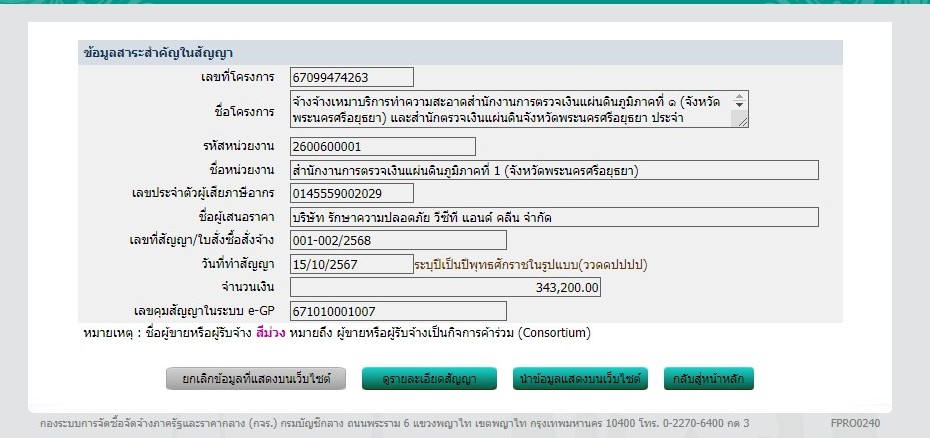Click the ชื่อหน่วยงาน agency name field
Screen dimensions: 930x438
[x=553, y=170]
